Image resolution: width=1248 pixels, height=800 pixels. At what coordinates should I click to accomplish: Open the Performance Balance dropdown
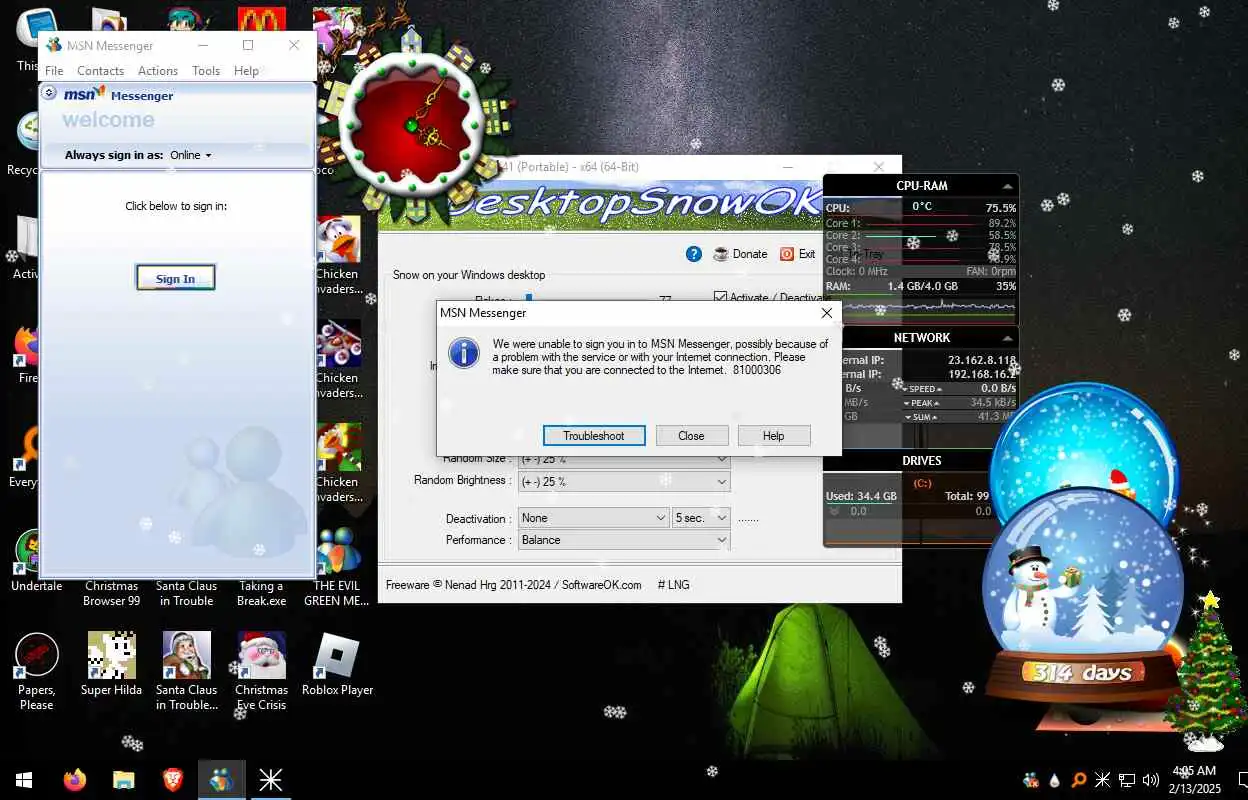[624, 540]
